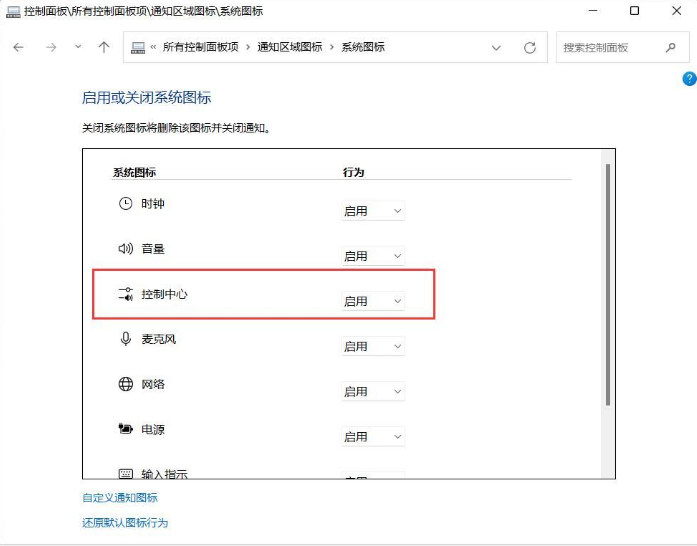The height and width of the screenshot is (546, 697).
Task: Click the clock (时钟) icon
Action: 125,203
